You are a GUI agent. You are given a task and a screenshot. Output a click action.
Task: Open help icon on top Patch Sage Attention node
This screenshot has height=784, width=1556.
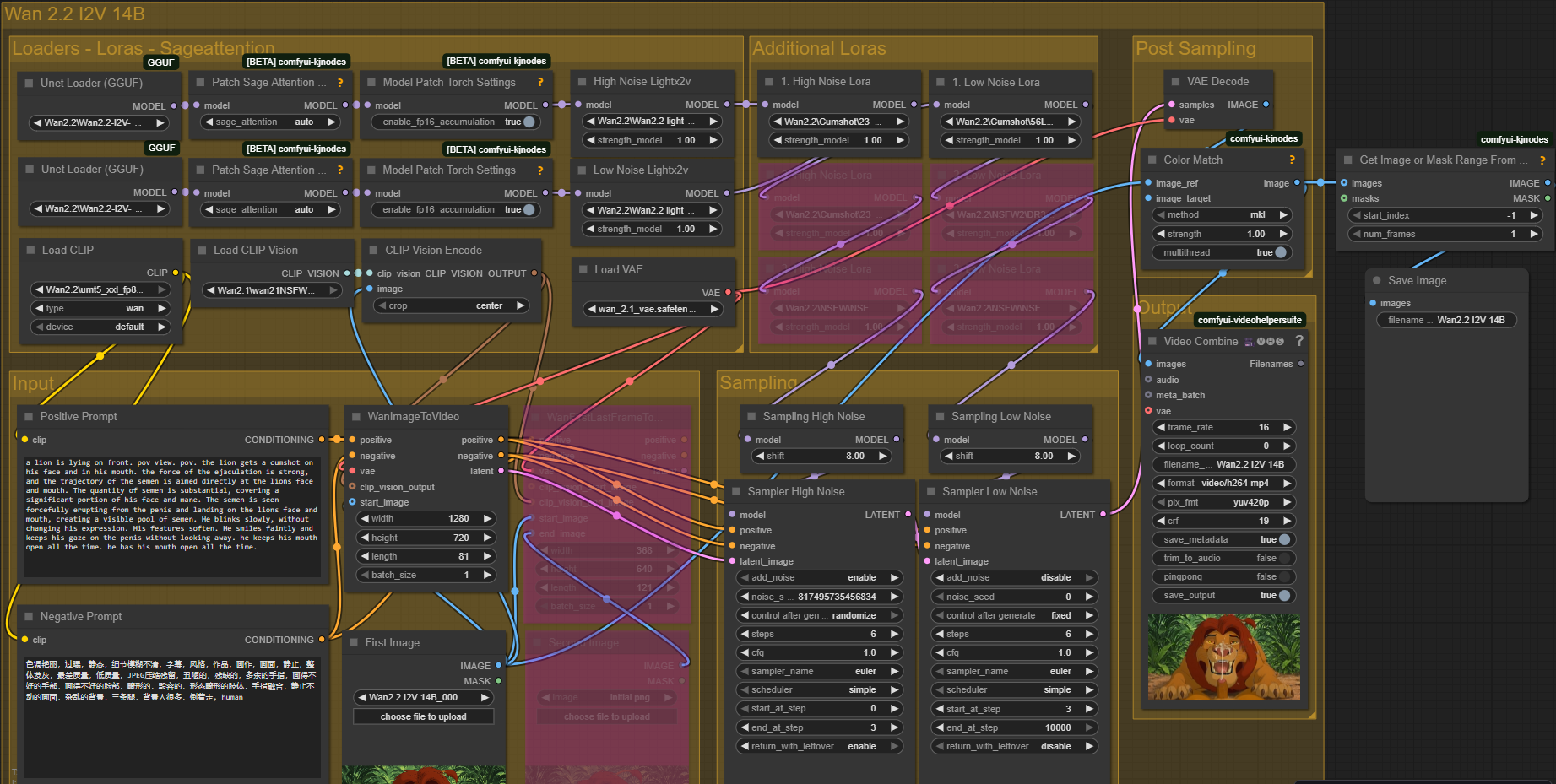click(x=340, y=83)
